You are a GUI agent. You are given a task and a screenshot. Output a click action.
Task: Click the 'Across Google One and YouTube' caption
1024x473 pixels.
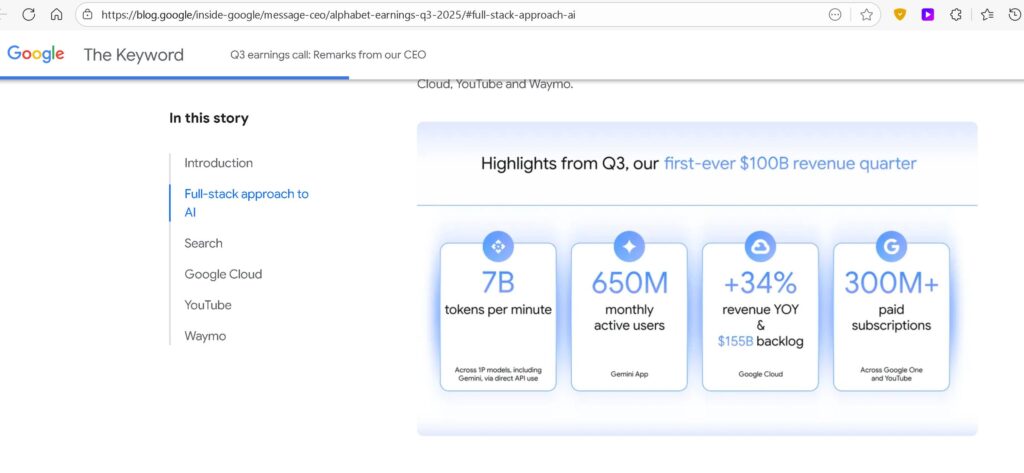click(891, 374)
